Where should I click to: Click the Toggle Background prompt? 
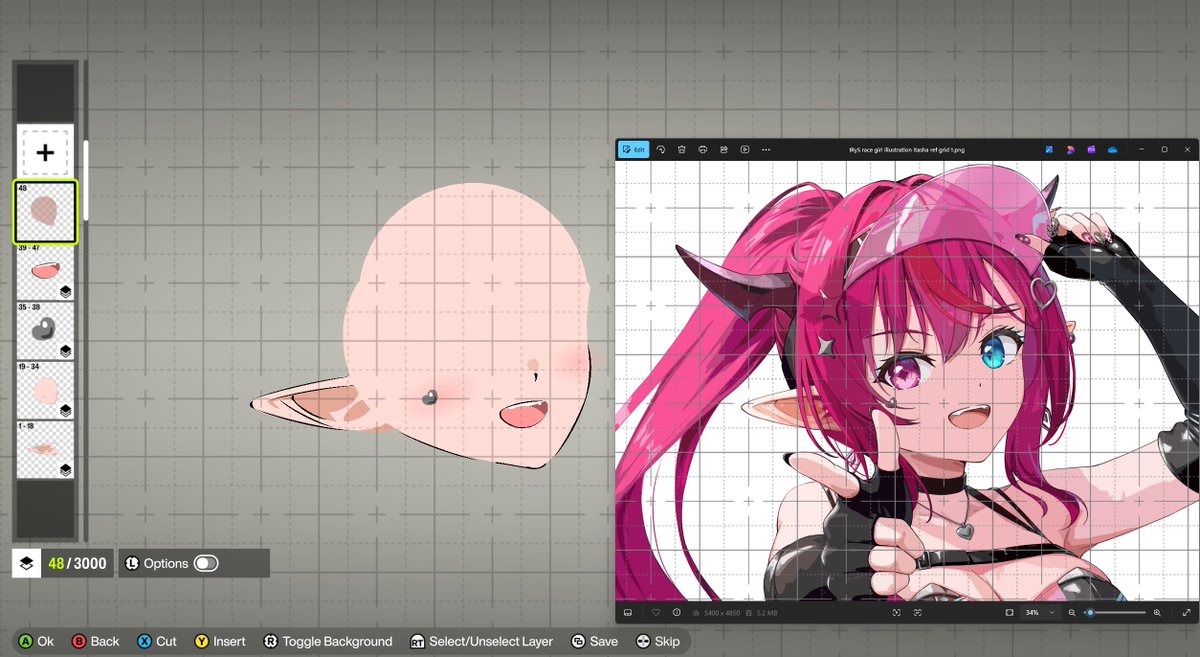pos(328,641)
